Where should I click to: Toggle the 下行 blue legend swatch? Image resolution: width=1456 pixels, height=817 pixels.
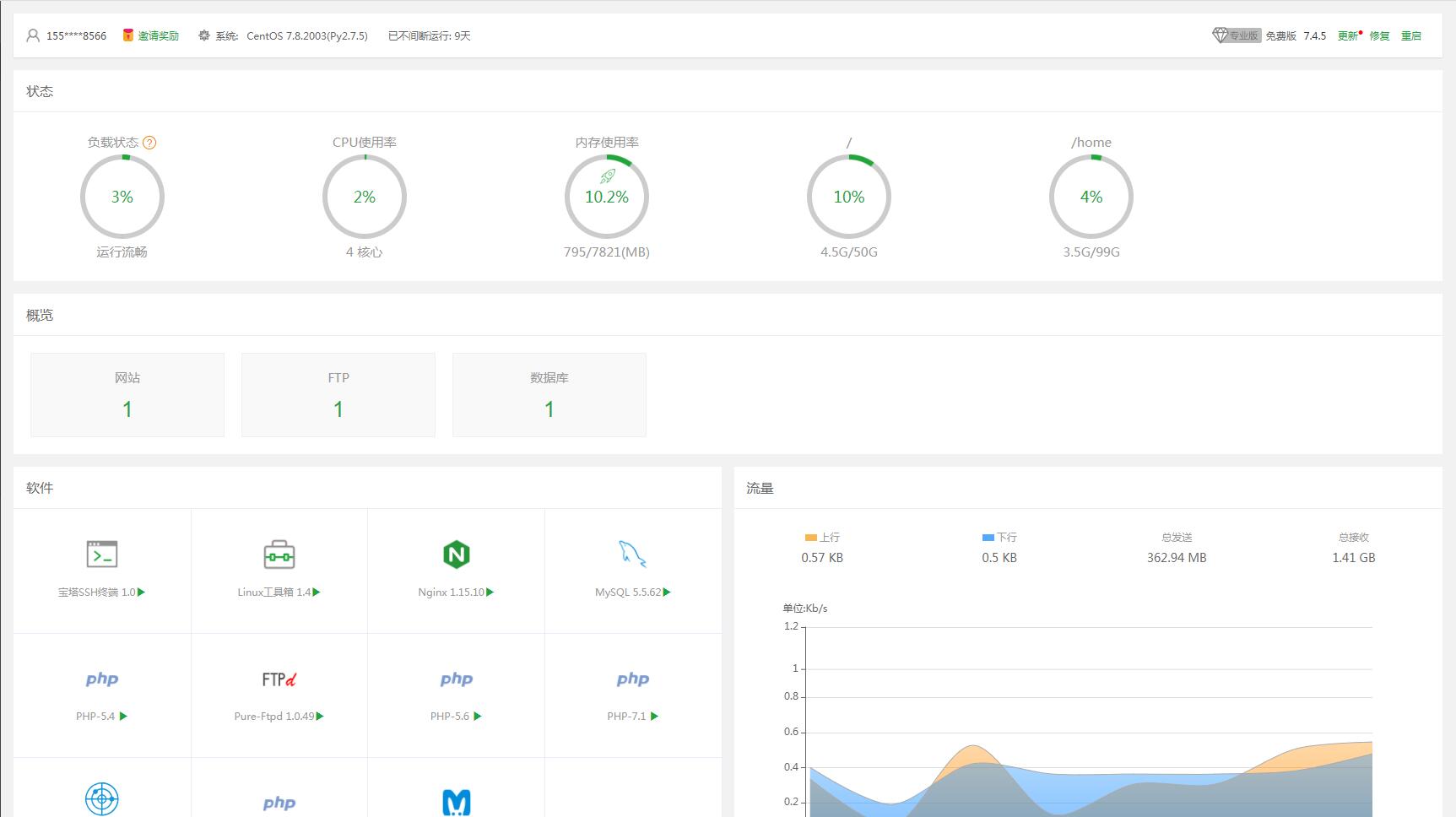point(988,538)
